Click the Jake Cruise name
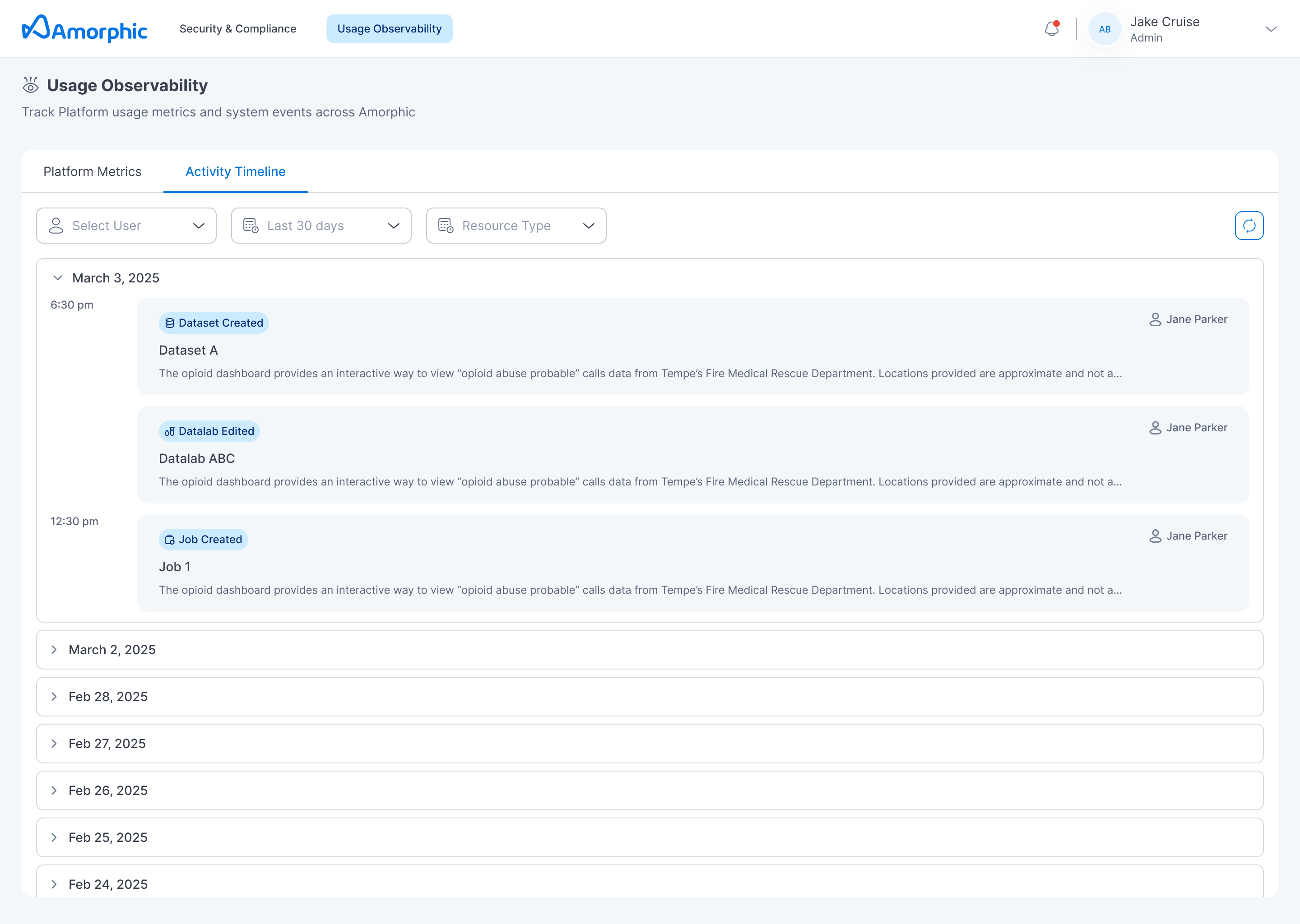This screenshot has height=924, width=1300. point(1165,22)
